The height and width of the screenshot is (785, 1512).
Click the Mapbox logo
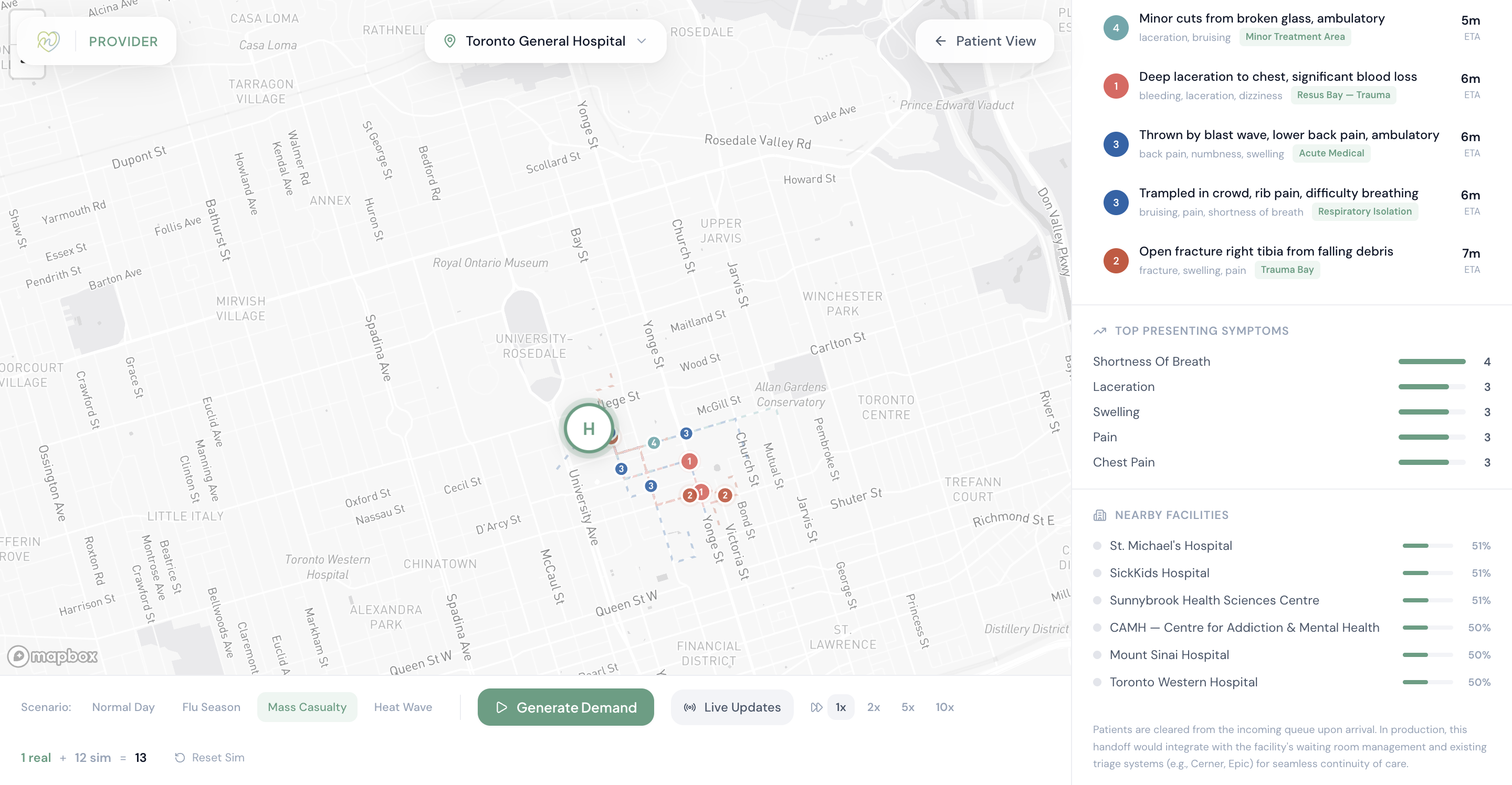point(53,655)
